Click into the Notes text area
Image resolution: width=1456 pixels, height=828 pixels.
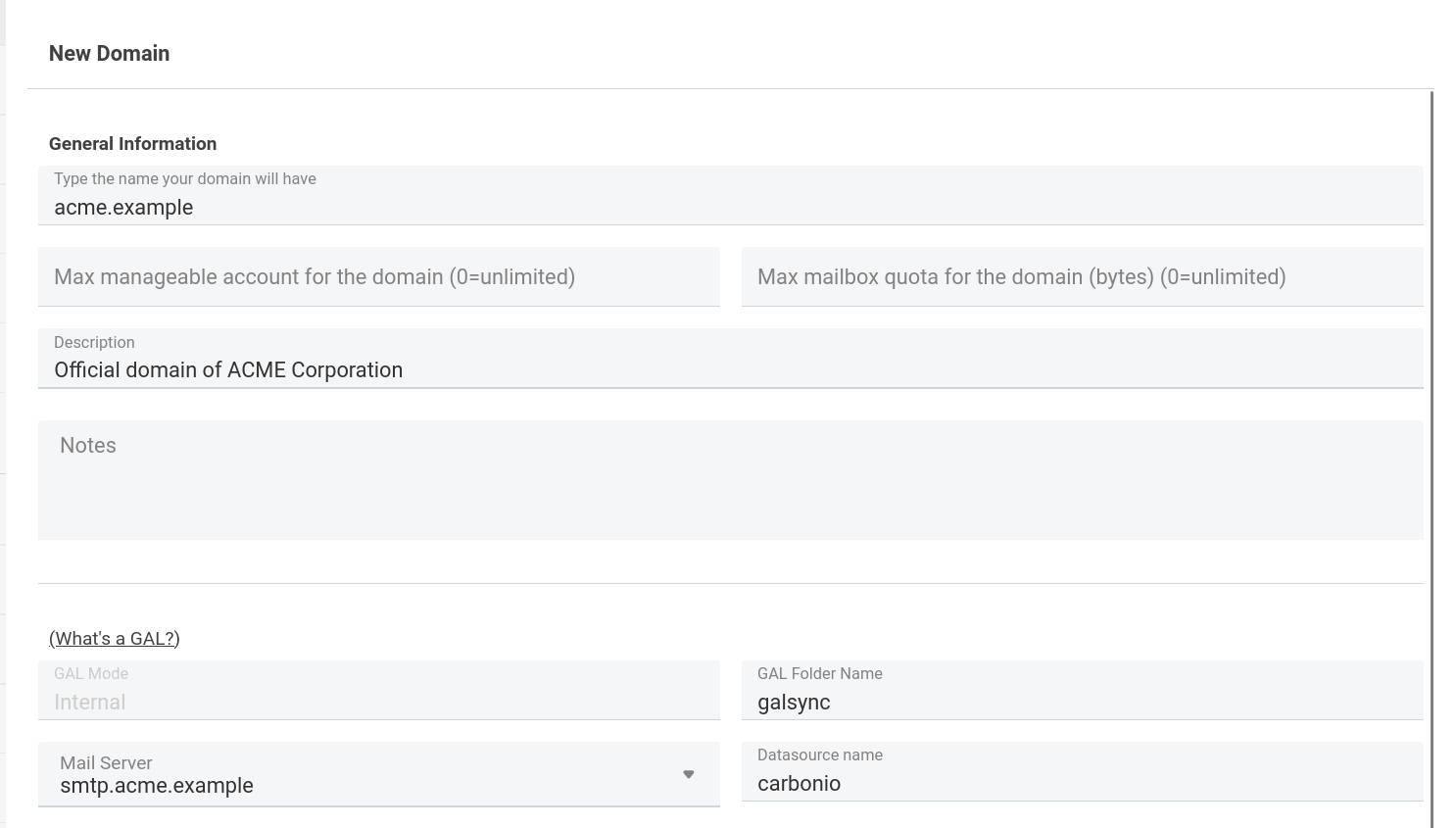[730, 480]
